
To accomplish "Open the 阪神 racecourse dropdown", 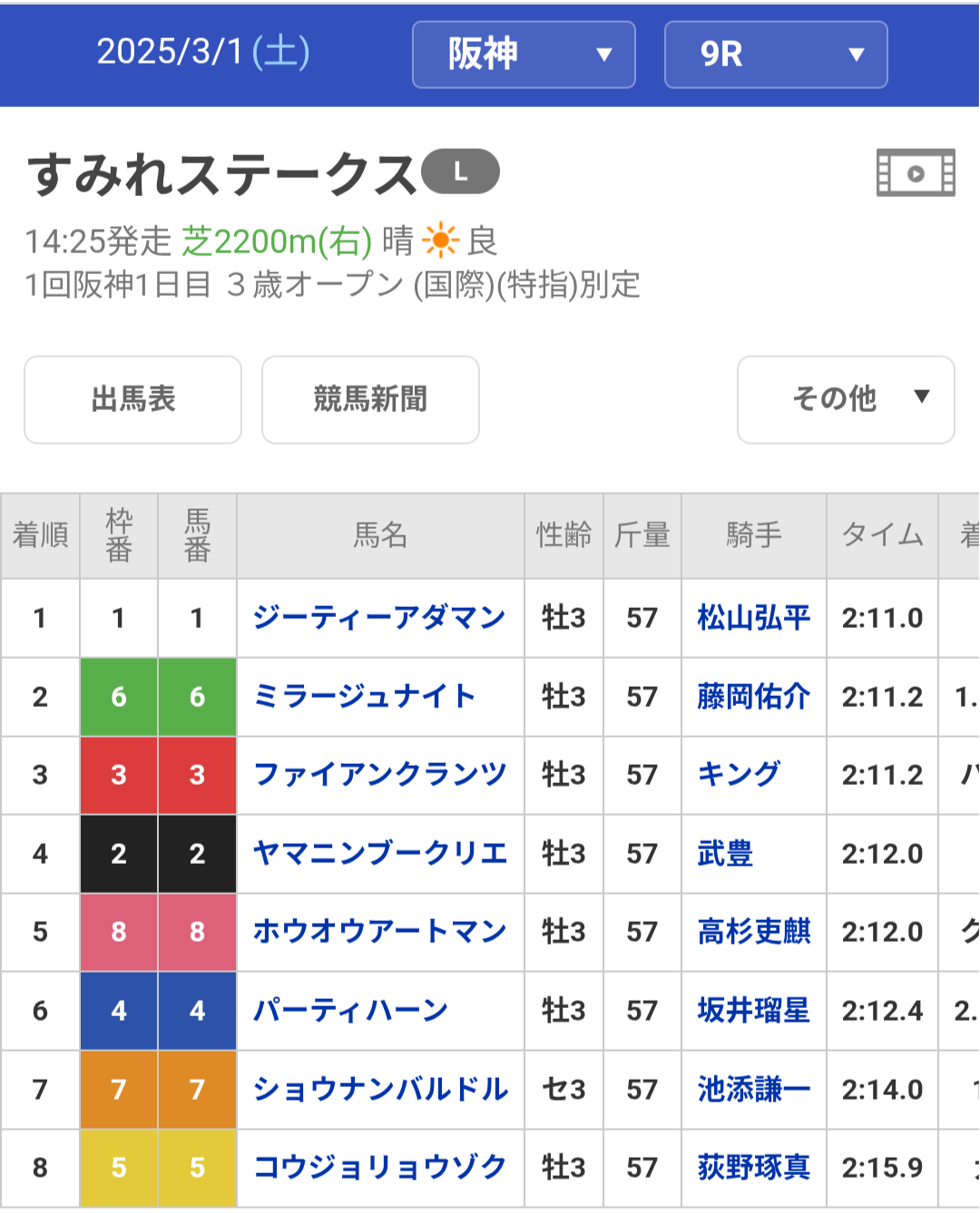I will (524, 54).
